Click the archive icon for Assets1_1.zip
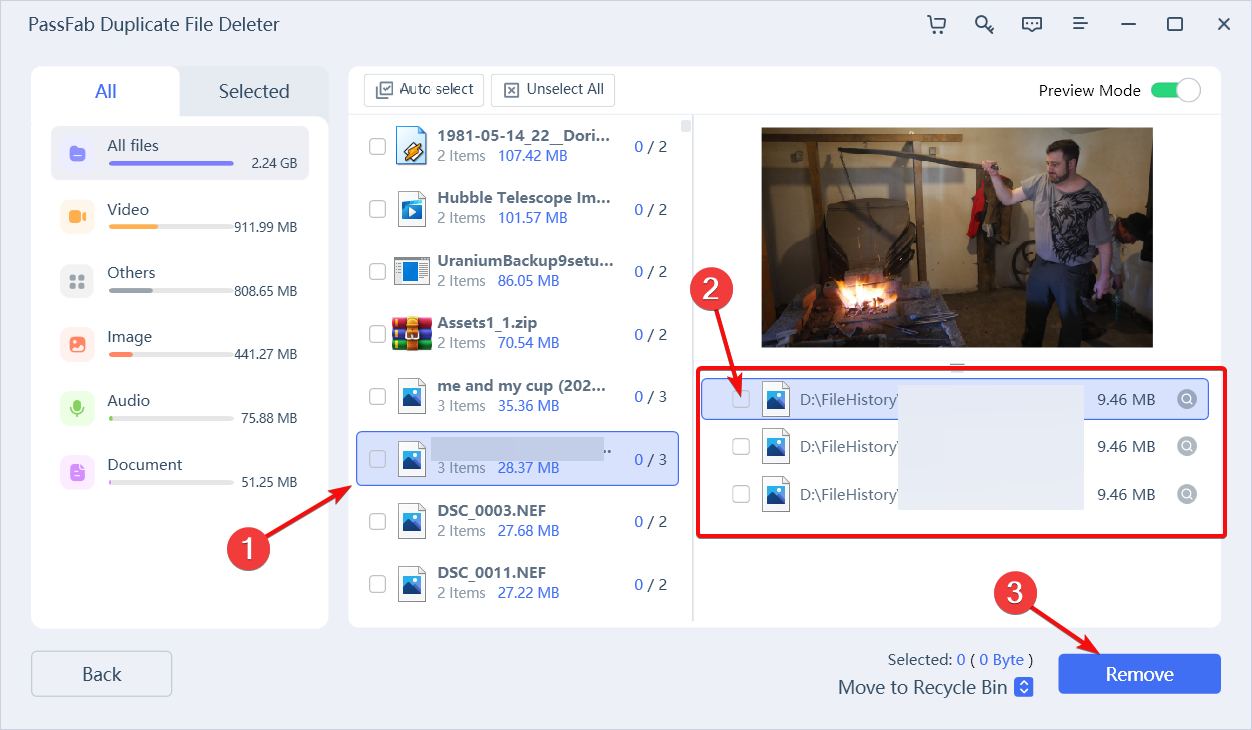The height and width of the screenshot is (730, 1252). (411, 334)
